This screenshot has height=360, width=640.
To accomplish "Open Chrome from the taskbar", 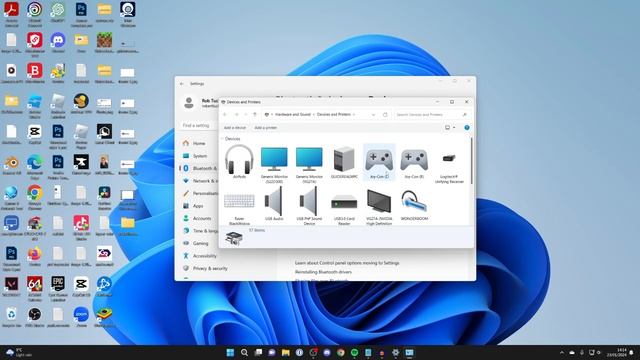I will tap(340, 352).
